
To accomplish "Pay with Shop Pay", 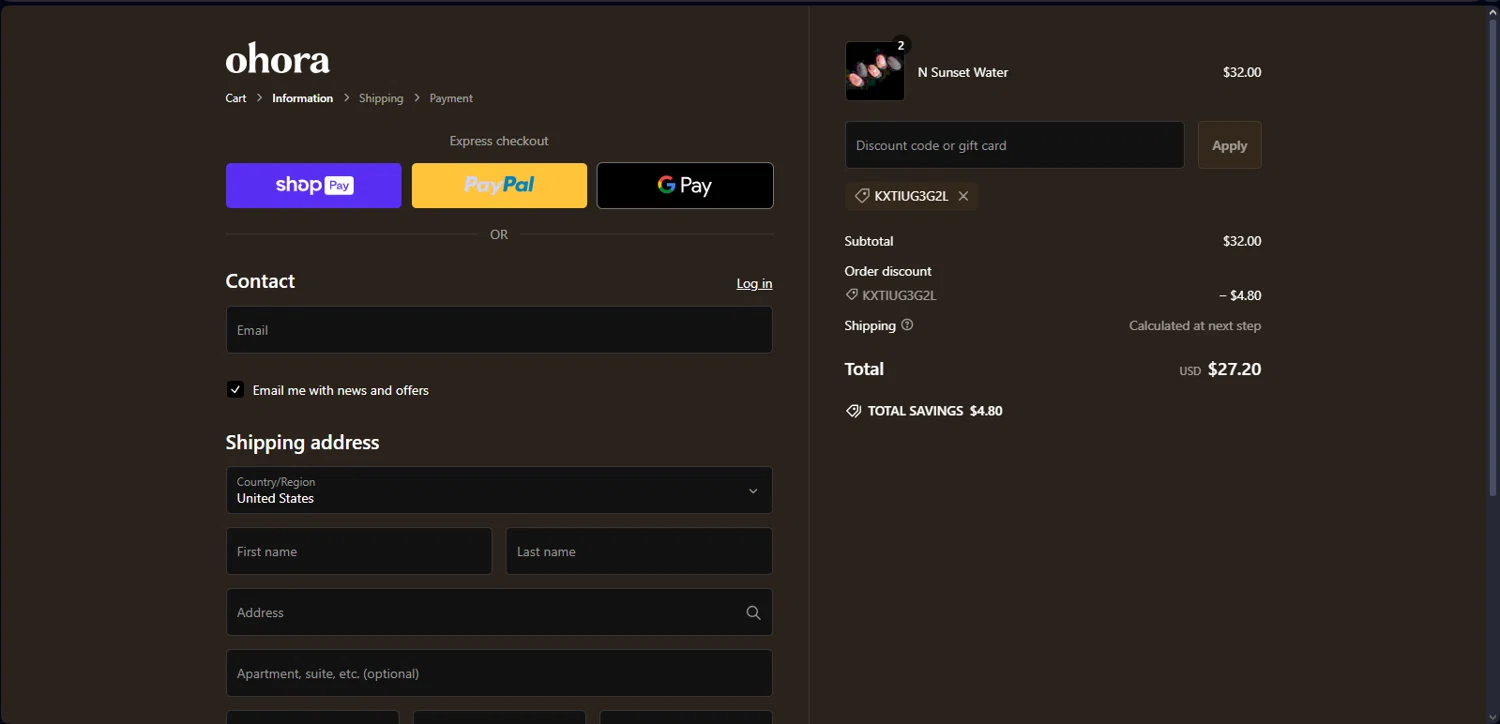I will tap(313, 186).
